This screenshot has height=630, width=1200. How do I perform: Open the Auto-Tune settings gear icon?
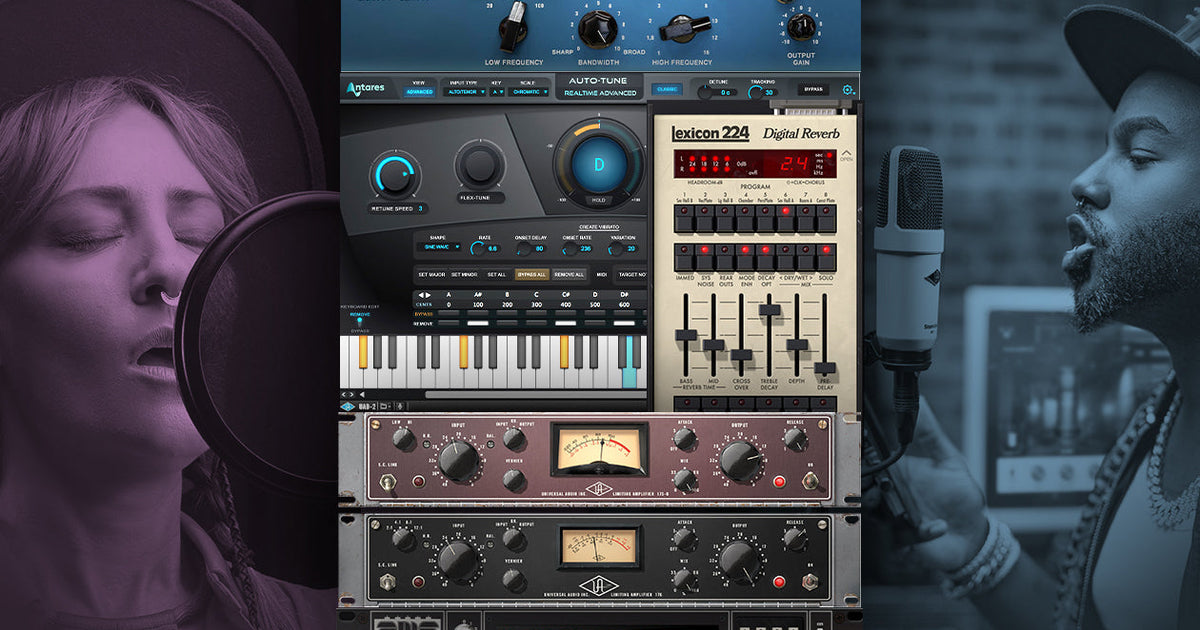click(845, 90)
